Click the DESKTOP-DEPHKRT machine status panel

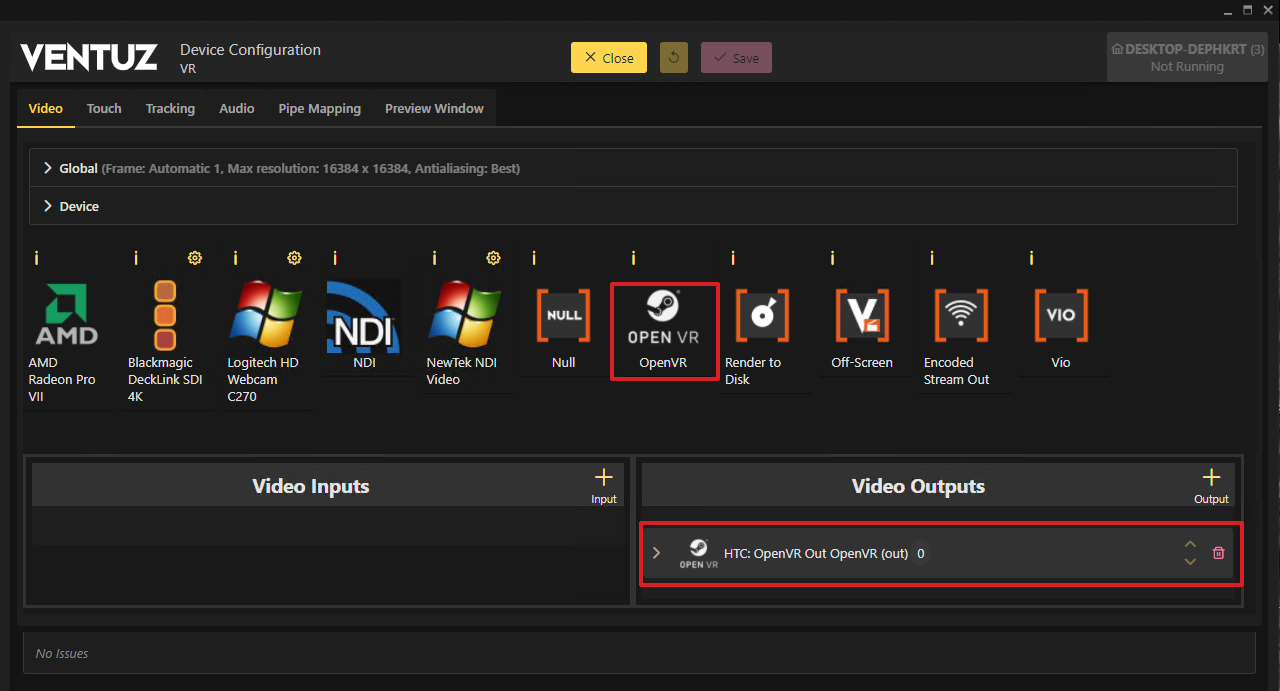tap(1186, 57)
